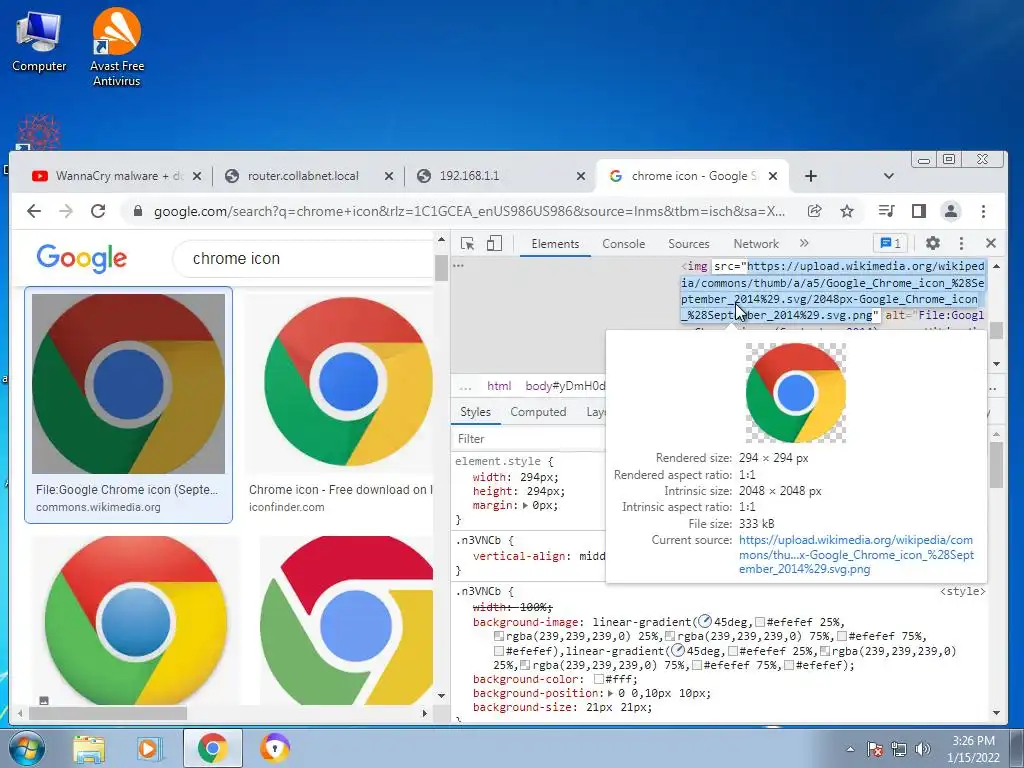Open the <style> source link

(x=962, y=592)
